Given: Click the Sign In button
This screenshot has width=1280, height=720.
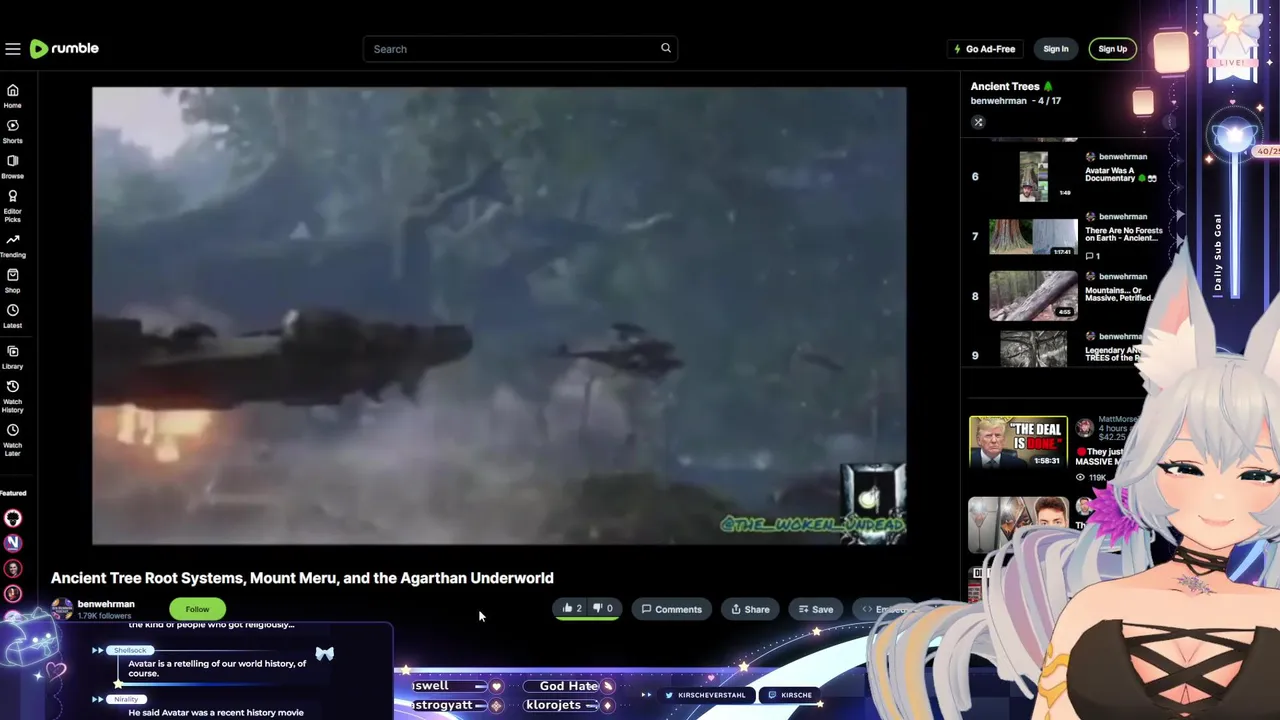Looking at the screenshot, I should point(1056,49).
